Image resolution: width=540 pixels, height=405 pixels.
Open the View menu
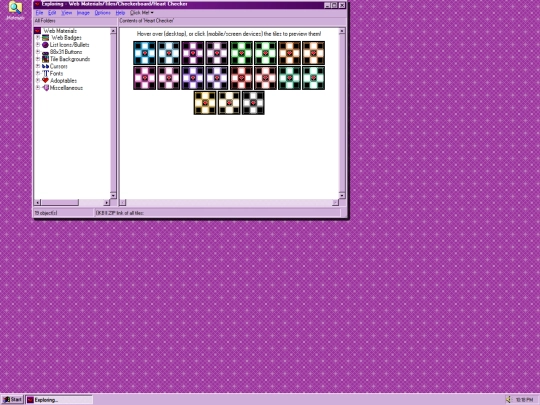67,13
